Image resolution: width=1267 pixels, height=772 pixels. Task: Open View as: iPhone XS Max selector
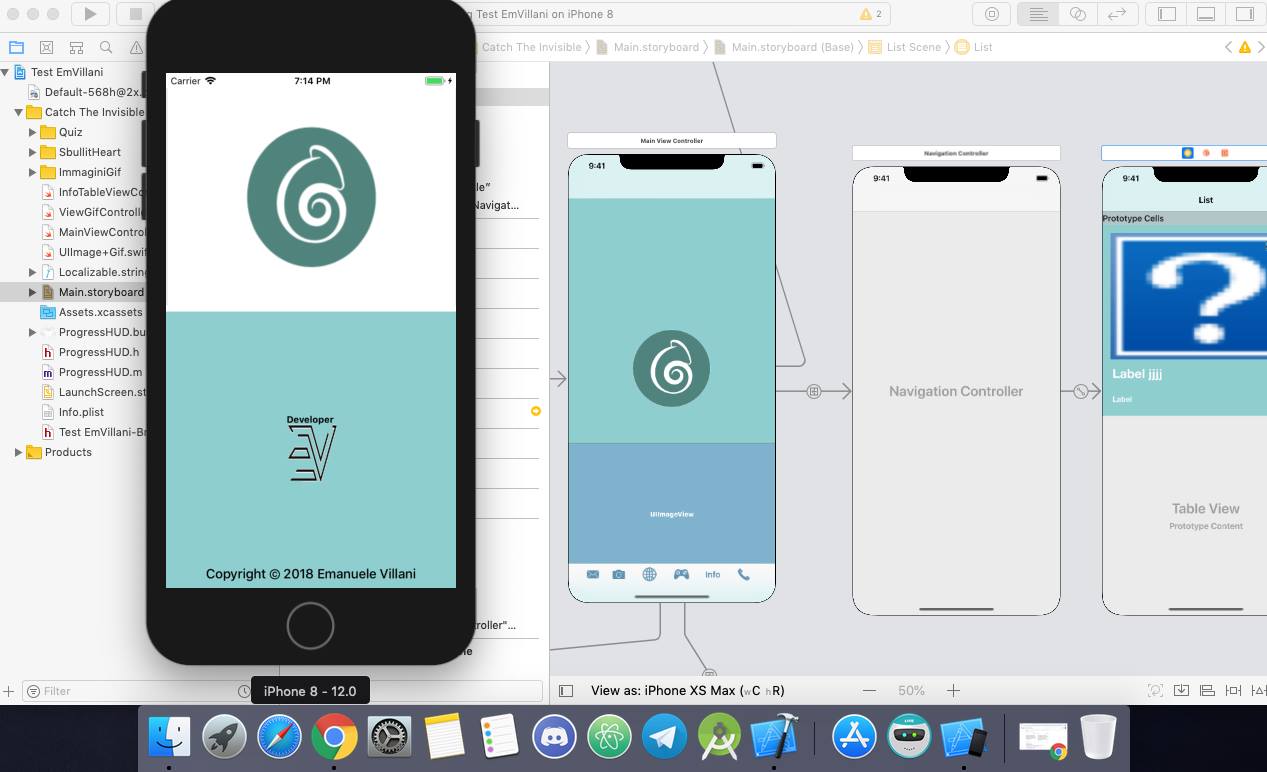pyautogui.click(x=688, y=690)
